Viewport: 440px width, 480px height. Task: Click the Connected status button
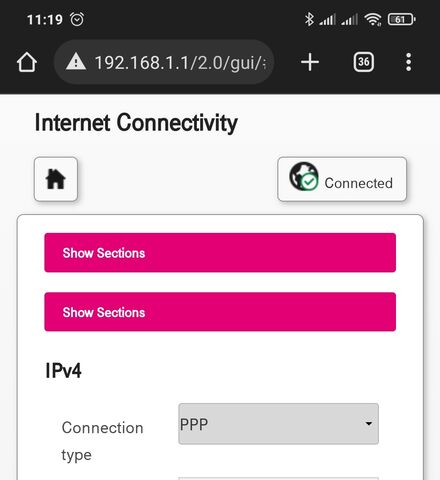pos(342,179)
